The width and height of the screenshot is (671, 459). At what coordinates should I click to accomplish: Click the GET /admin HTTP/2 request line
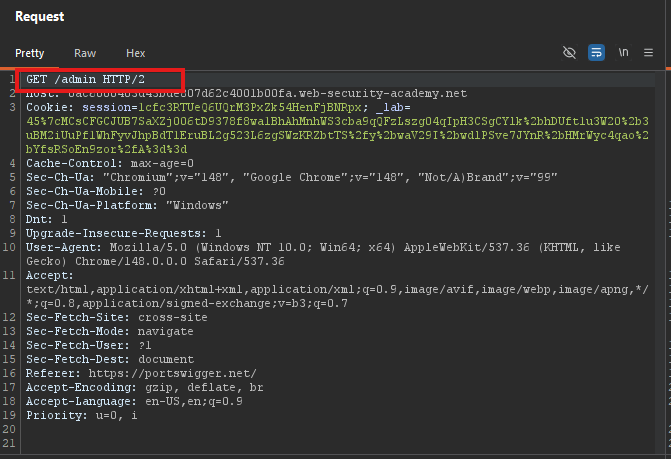(86, 79)
